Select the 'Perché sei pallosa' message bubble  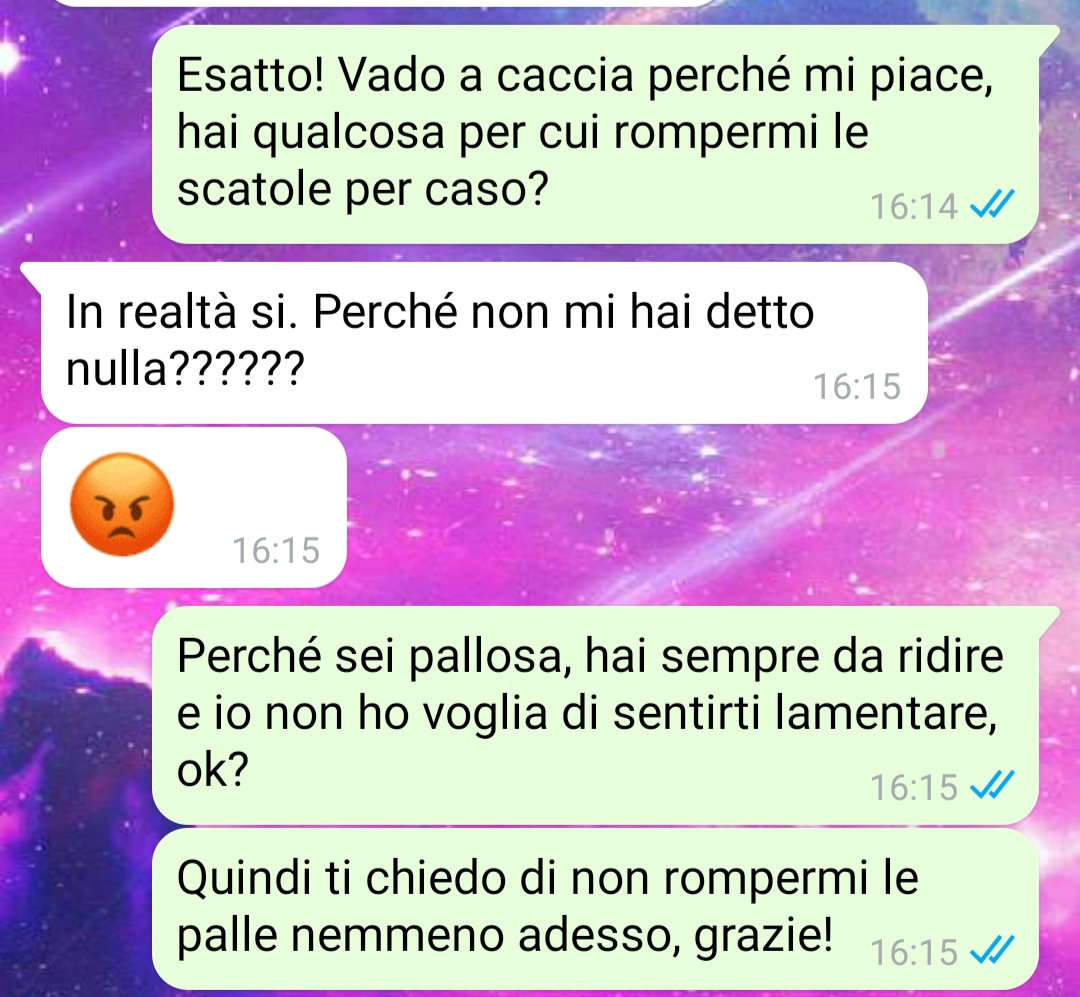[605, 715]
